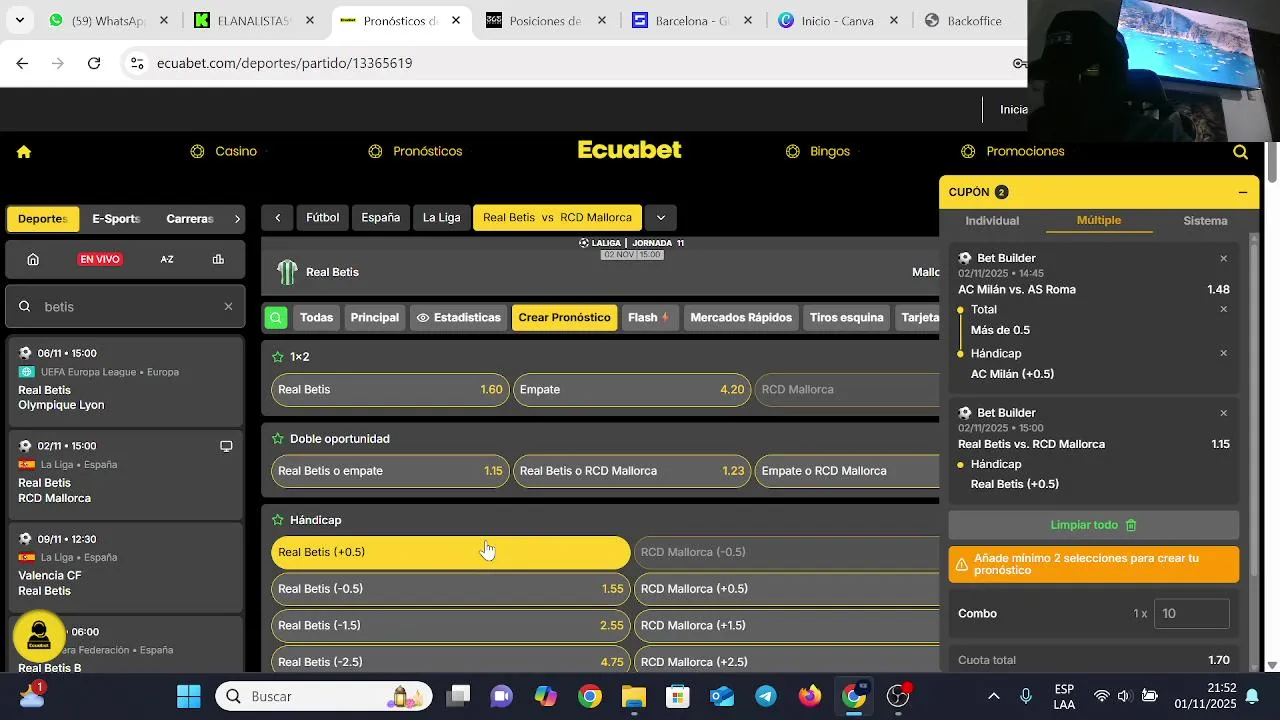
Task: Open La Liga breadcrumb
Action: click(441, 218)
